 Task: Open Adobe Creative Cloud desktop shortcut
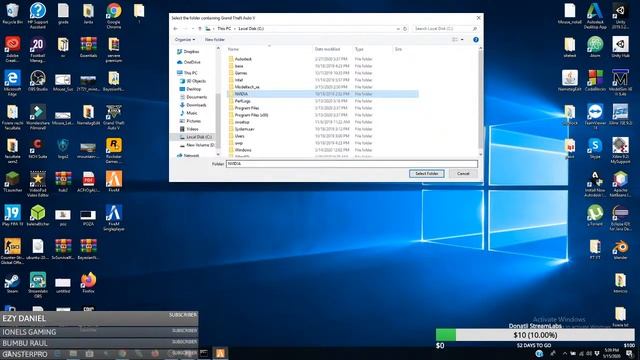click(12, 49)
